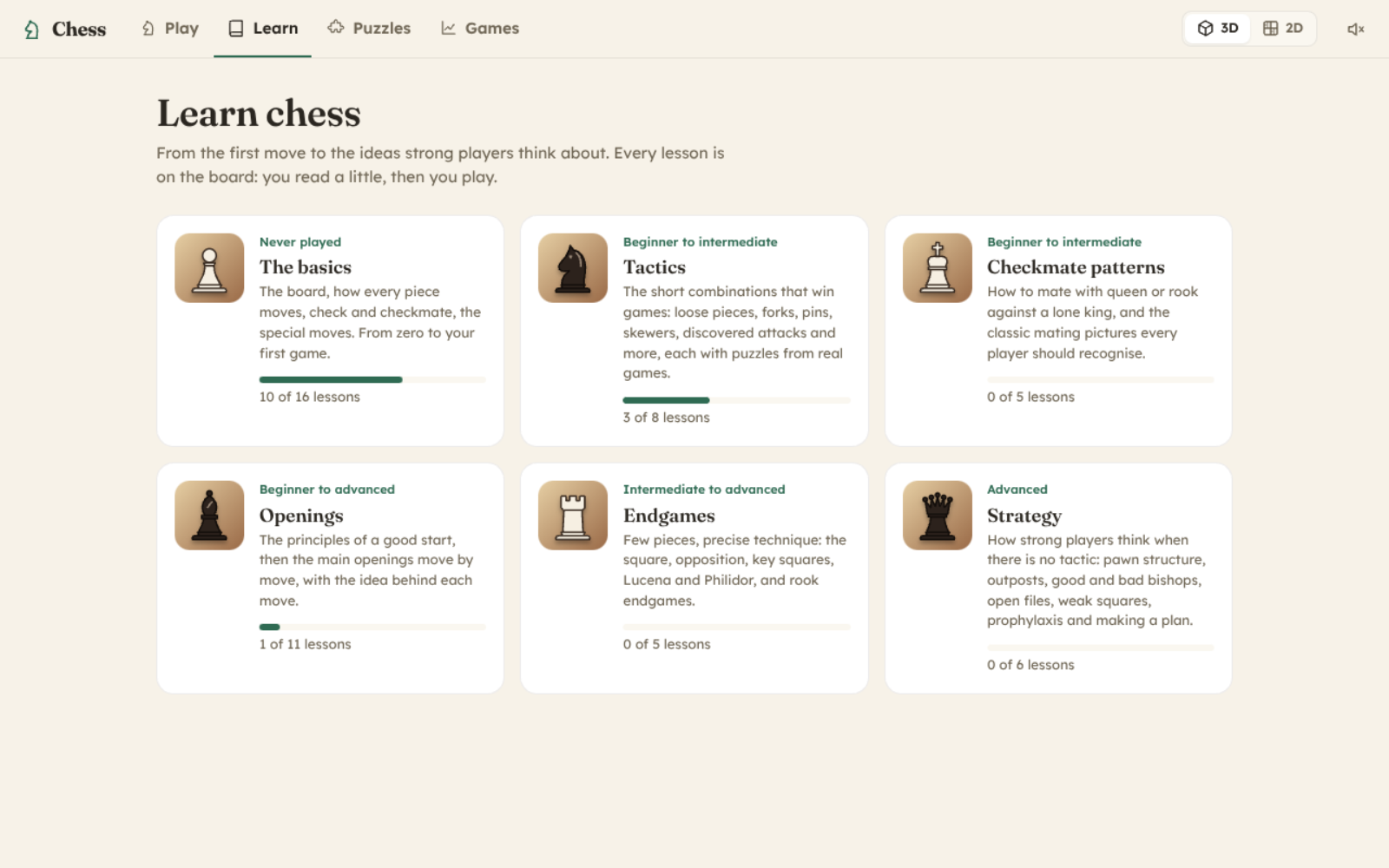Open the Games tab
Image resolution: width=1389 pixels, height=868 pixels.
(x=480, y=29)
